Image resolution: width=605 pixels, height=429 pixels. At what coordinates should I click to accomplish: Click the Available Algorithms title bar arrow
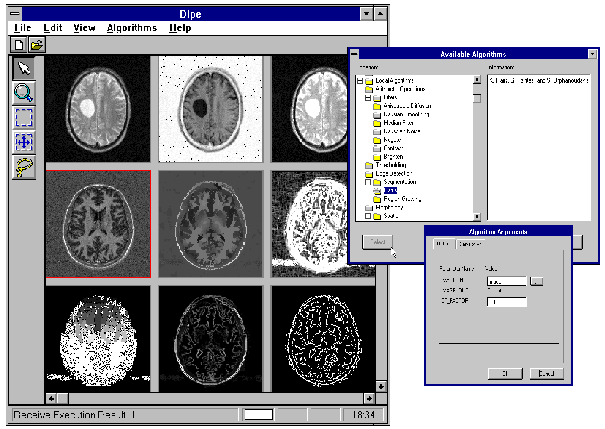[592, 54]
